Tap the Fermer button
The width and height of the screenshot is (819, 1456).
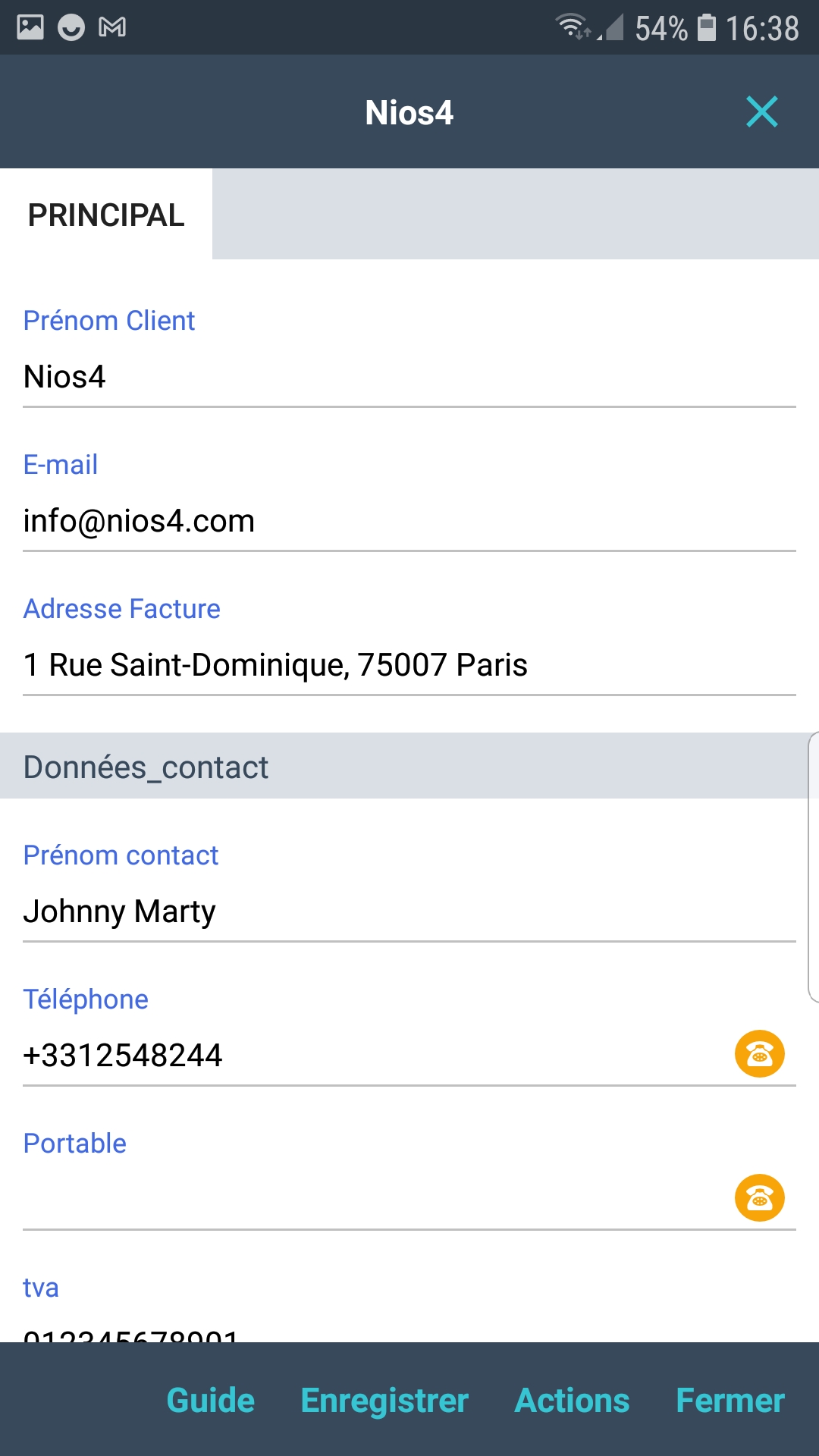click(730, 1401)
